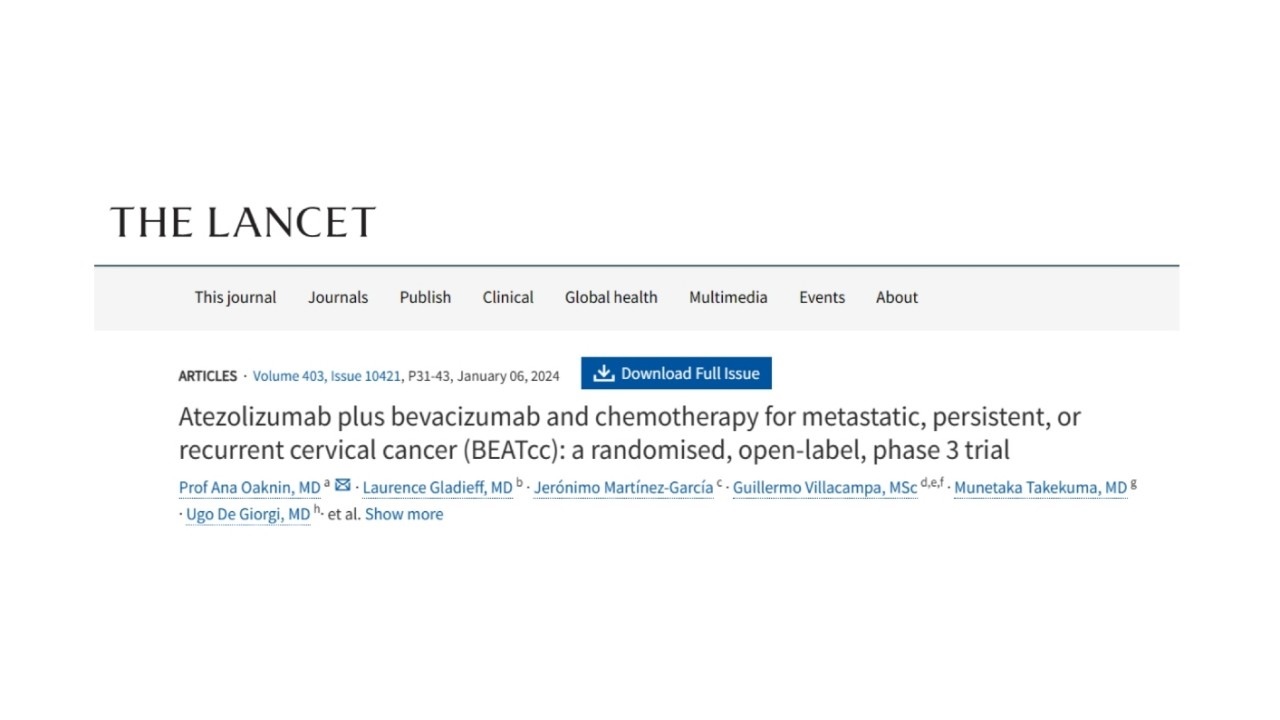The height and width of the screenshot is (720, 1280).
Task: Click the email envelope icon beside Ana Oaknin
Action: pos(343,485)
